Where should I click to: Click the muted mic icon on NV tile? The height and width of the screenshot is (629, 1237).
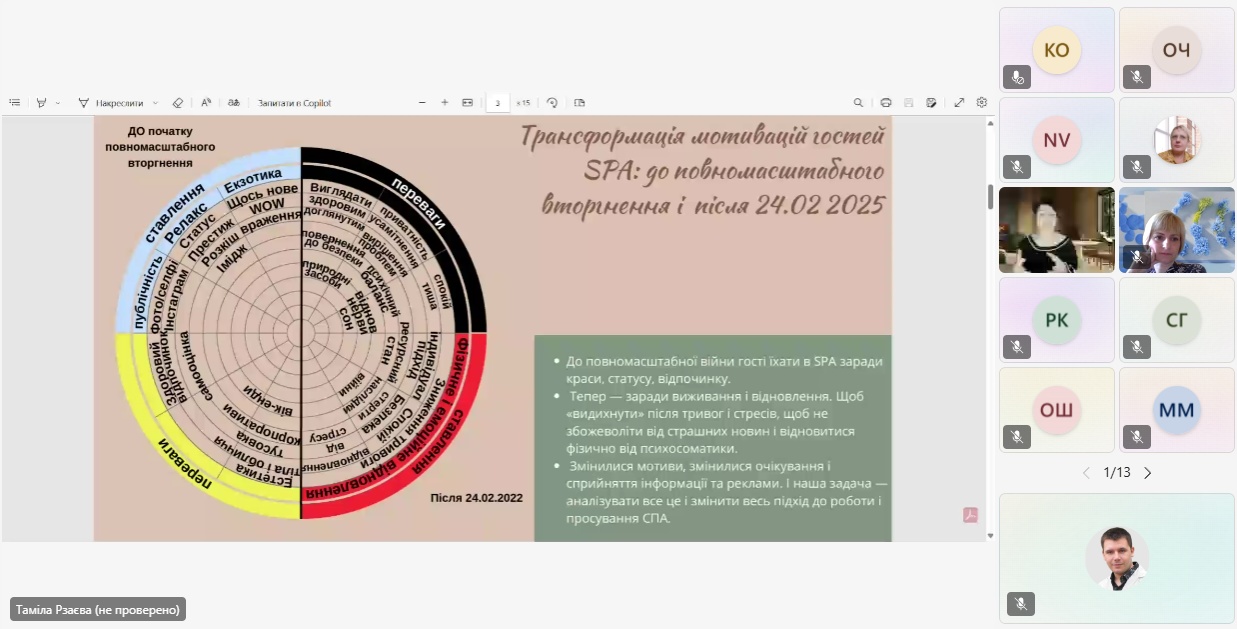coord(1017,167)
